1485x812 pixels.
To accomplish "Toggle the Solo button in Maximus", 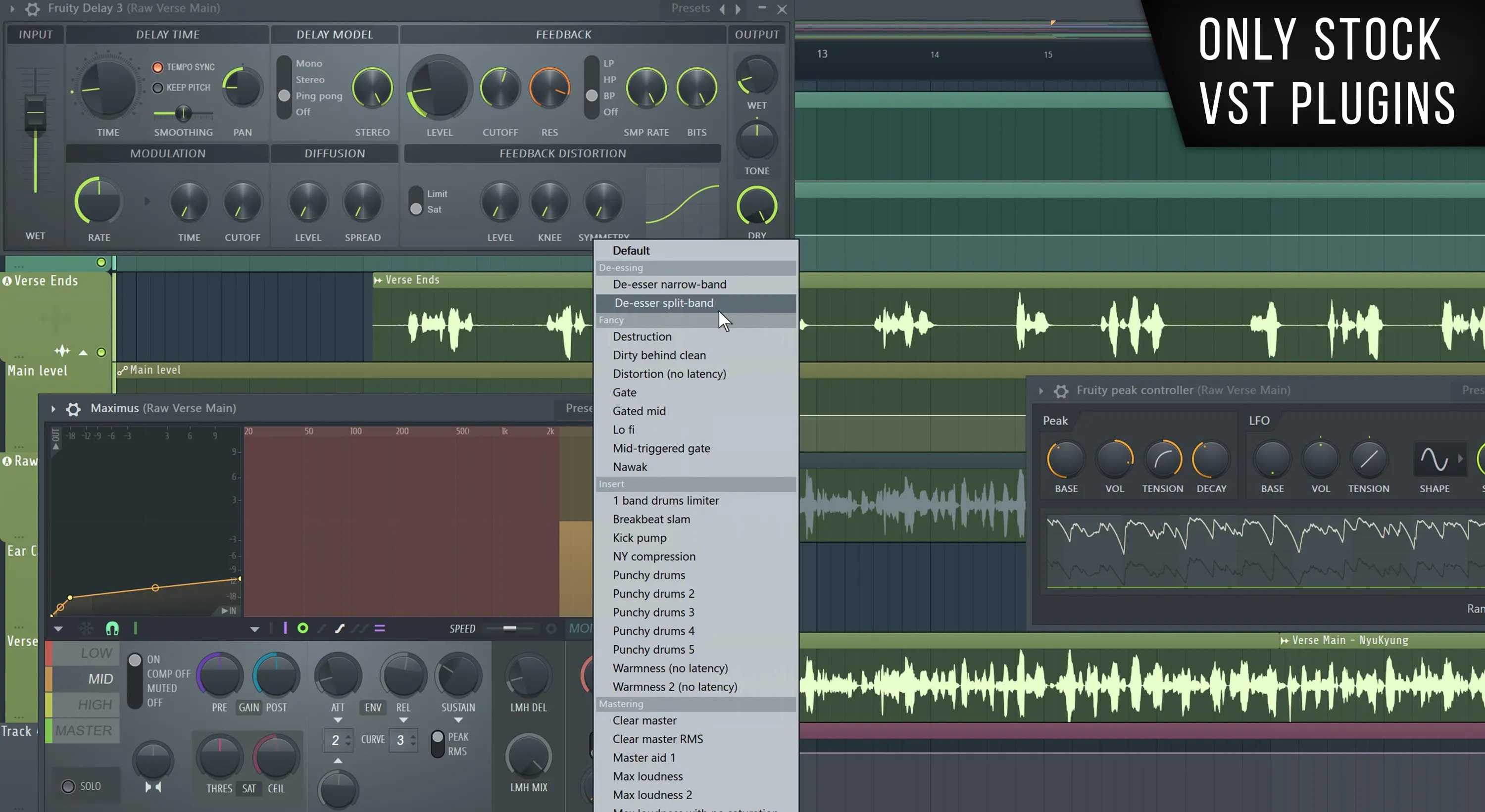I will pyautogui.click(x=69, y=786).
